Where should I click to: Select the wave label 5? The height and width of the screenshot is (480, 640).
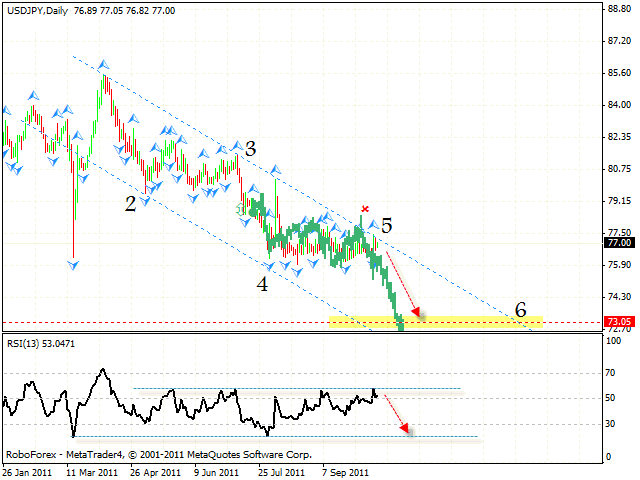[386, 226]
